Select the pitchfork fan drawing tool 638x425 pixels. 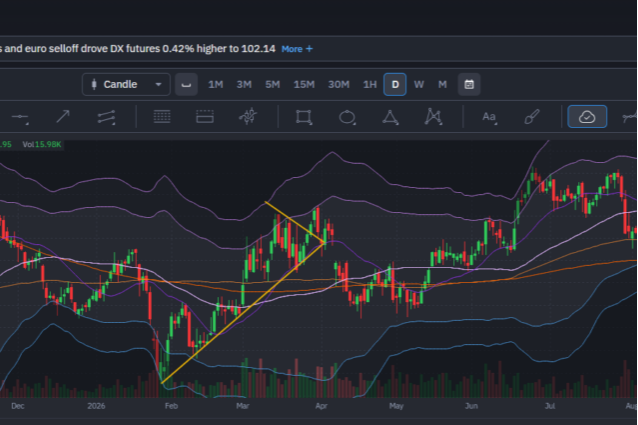(x=248, y=117)
